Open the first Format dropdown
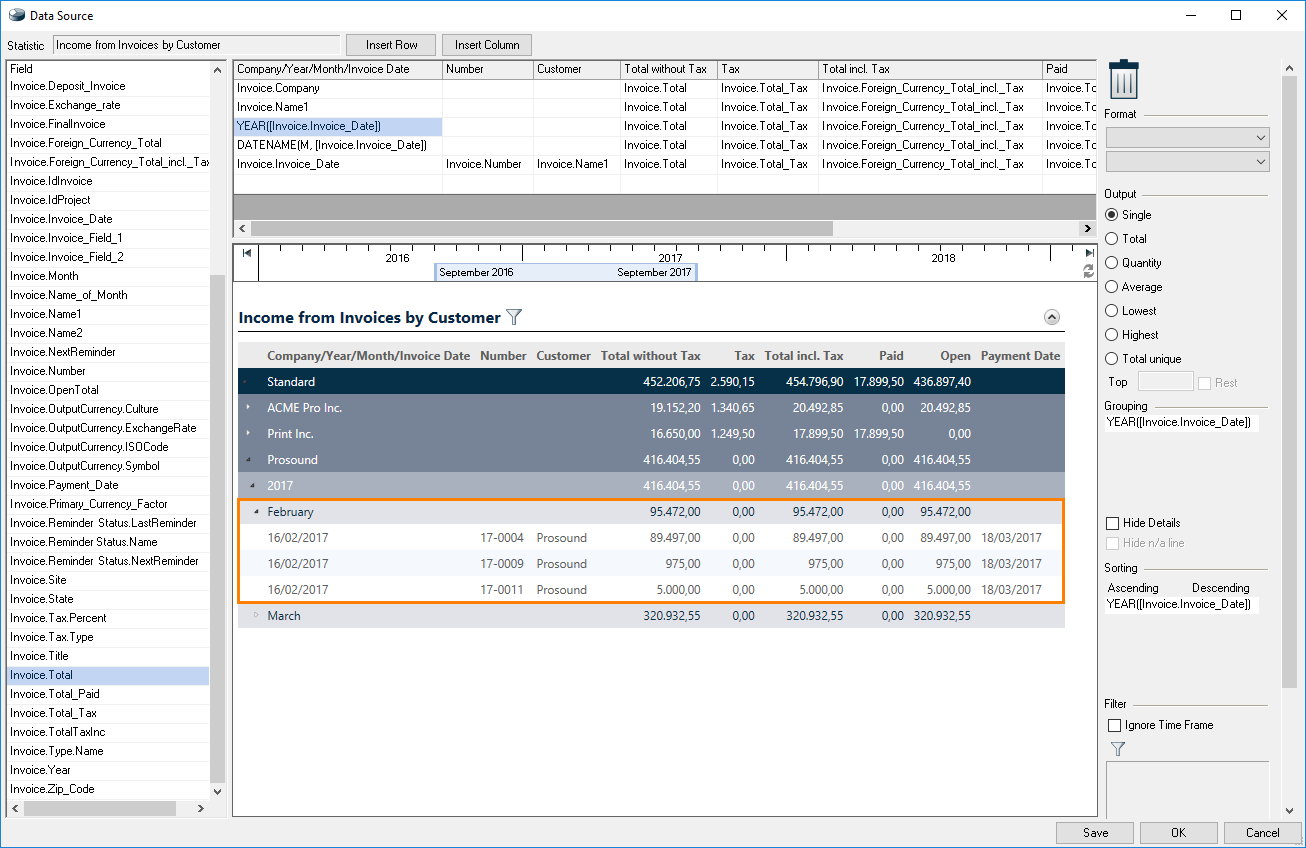 [1187, 137]
